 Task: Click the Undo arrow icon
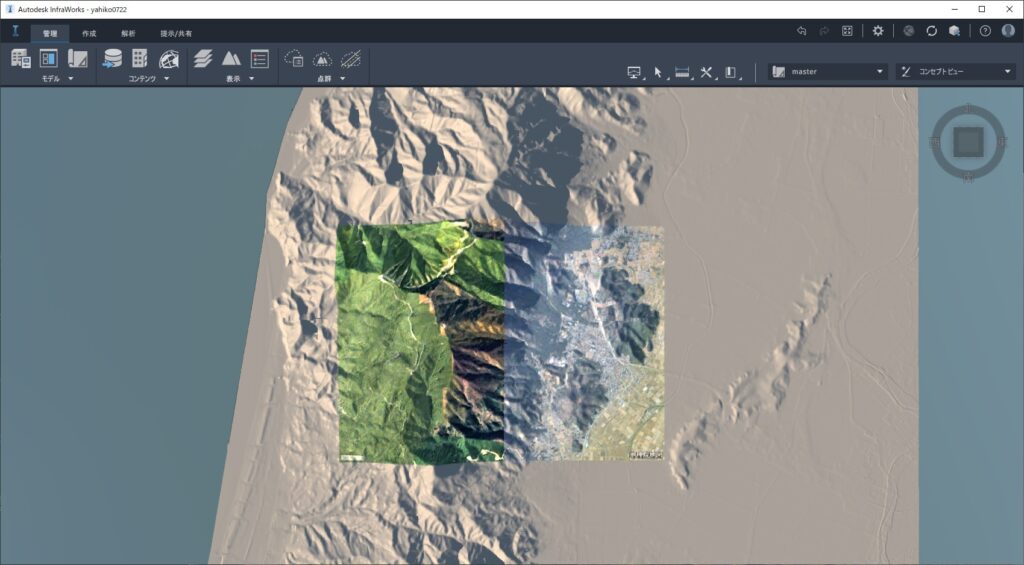[801, 31]
